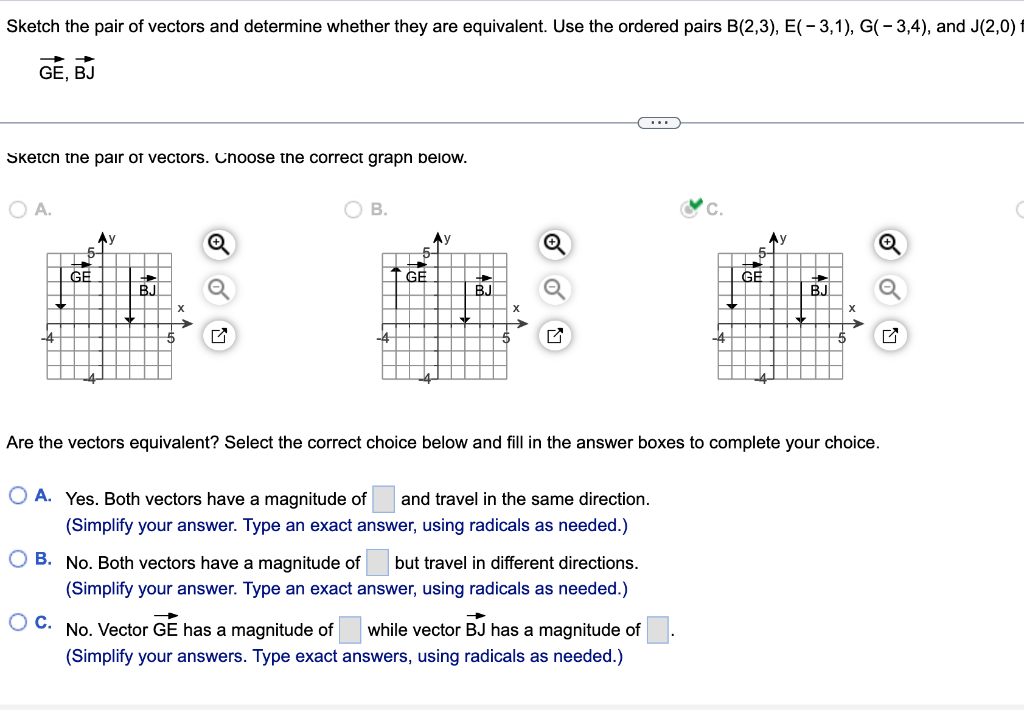Screen dimensions: 1024x710
Task: Click the zoom-out magnifier icon for graph B
Action: pyautogui.click(x=554, y=289)
